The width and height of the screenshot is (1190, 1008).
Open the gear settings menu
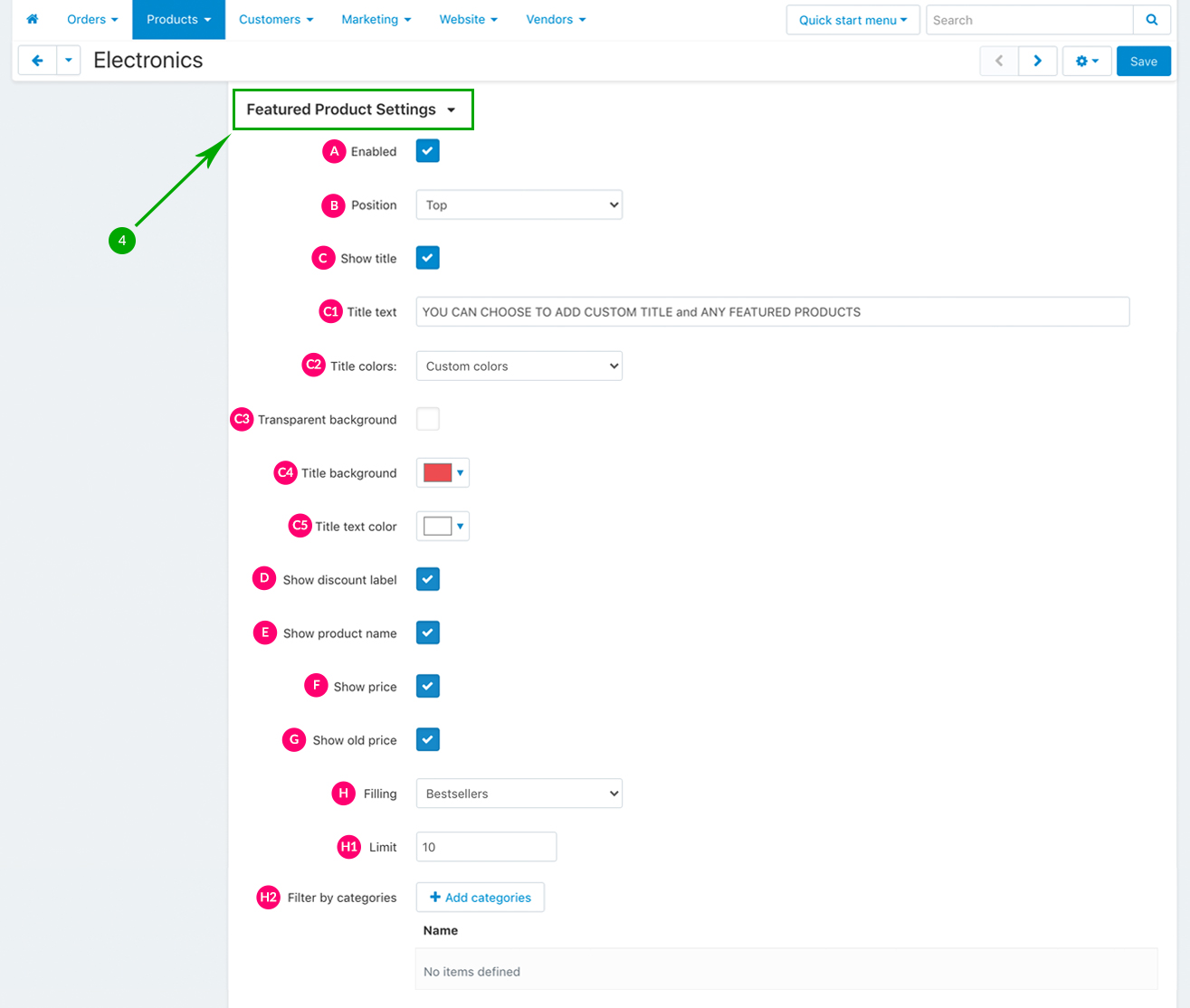click(1086, 61)
